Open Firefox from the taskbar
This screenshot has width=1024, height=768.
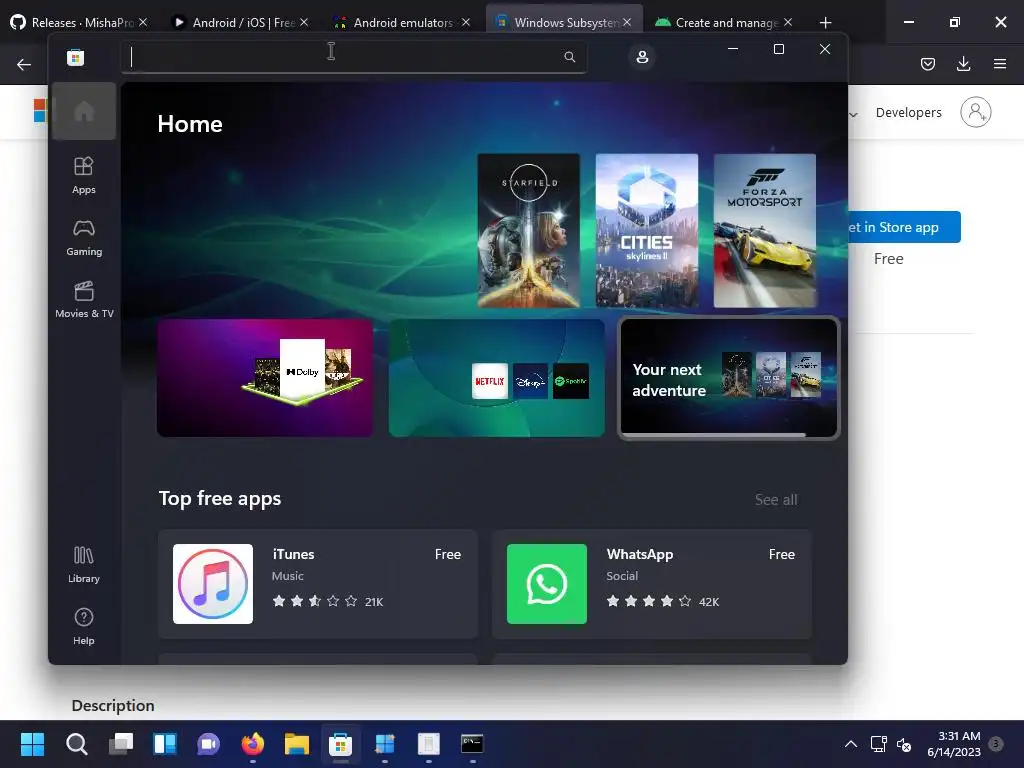click(x=253, y=744)
